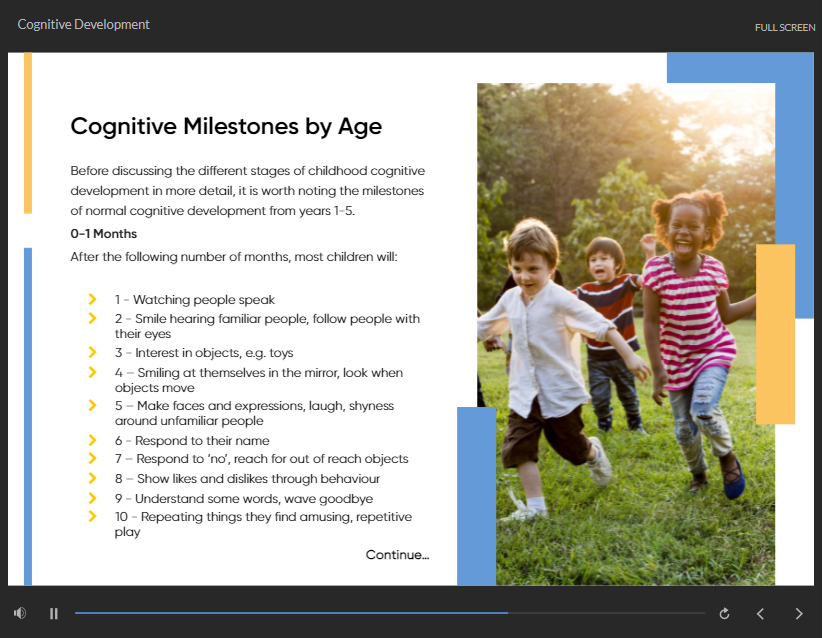Go to the previous slide arrow
The height and width of the screenshot is (638, 823).
pyautogui.click(x=760, y=613)
